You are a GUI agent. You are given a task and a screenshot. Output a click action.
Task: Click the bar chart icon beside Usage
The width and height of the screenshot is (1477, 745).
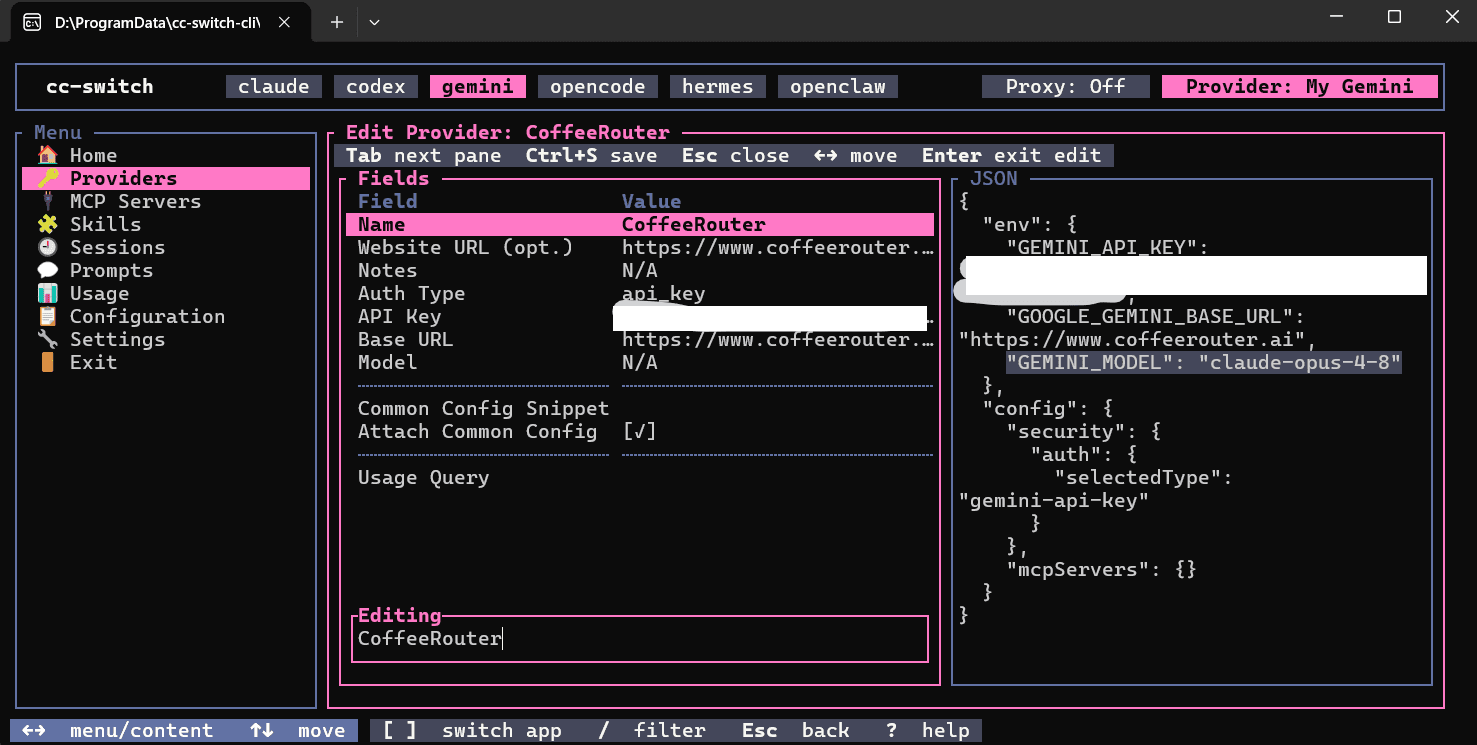tap(47, 293)
